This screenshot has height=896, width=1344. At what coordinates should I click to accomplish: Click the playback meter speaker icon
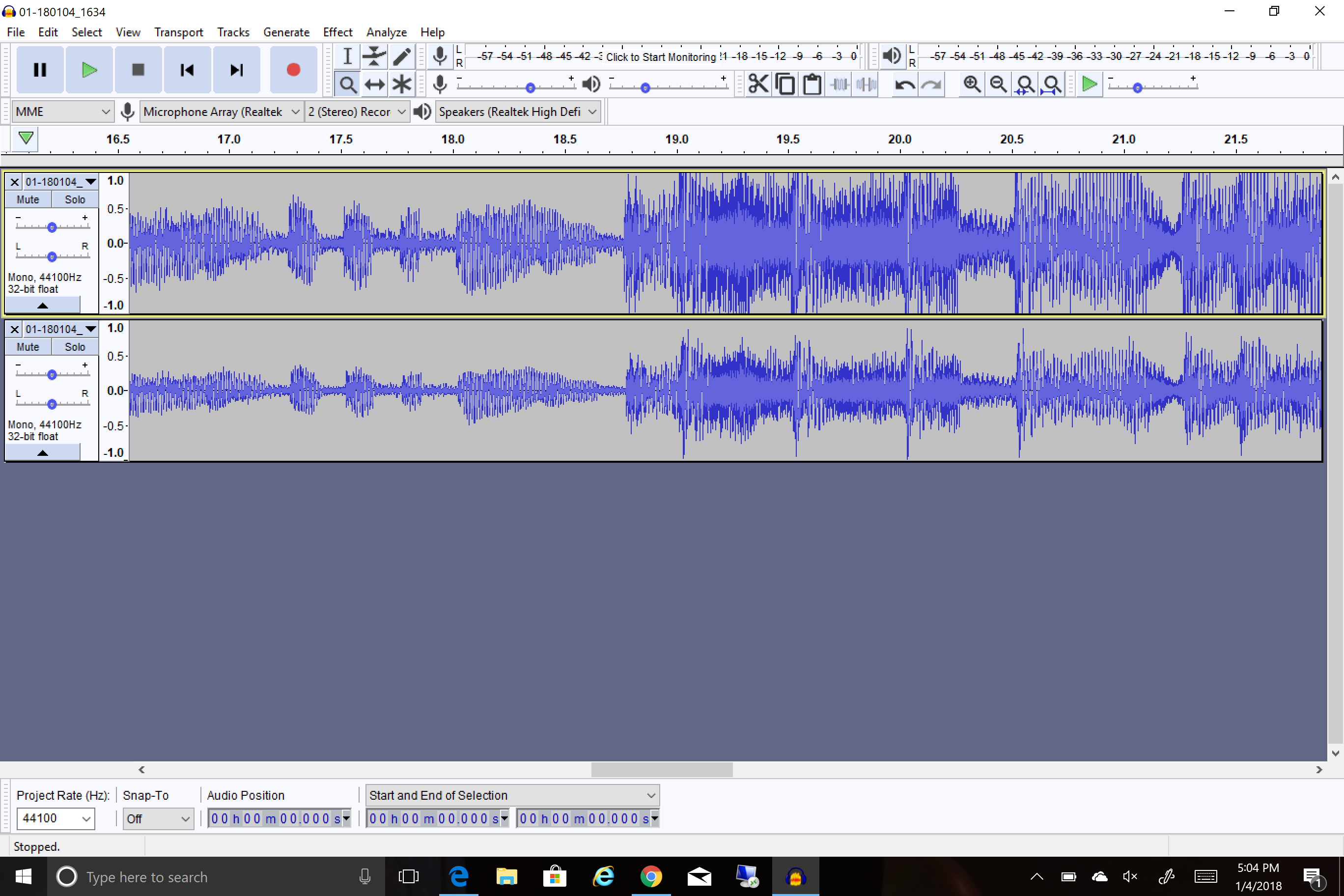[892, 56]
